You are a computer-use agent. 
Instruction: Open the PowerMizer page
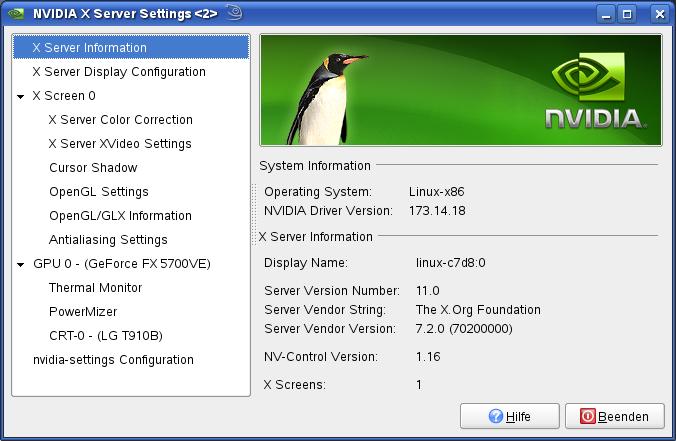coord(83,312)
